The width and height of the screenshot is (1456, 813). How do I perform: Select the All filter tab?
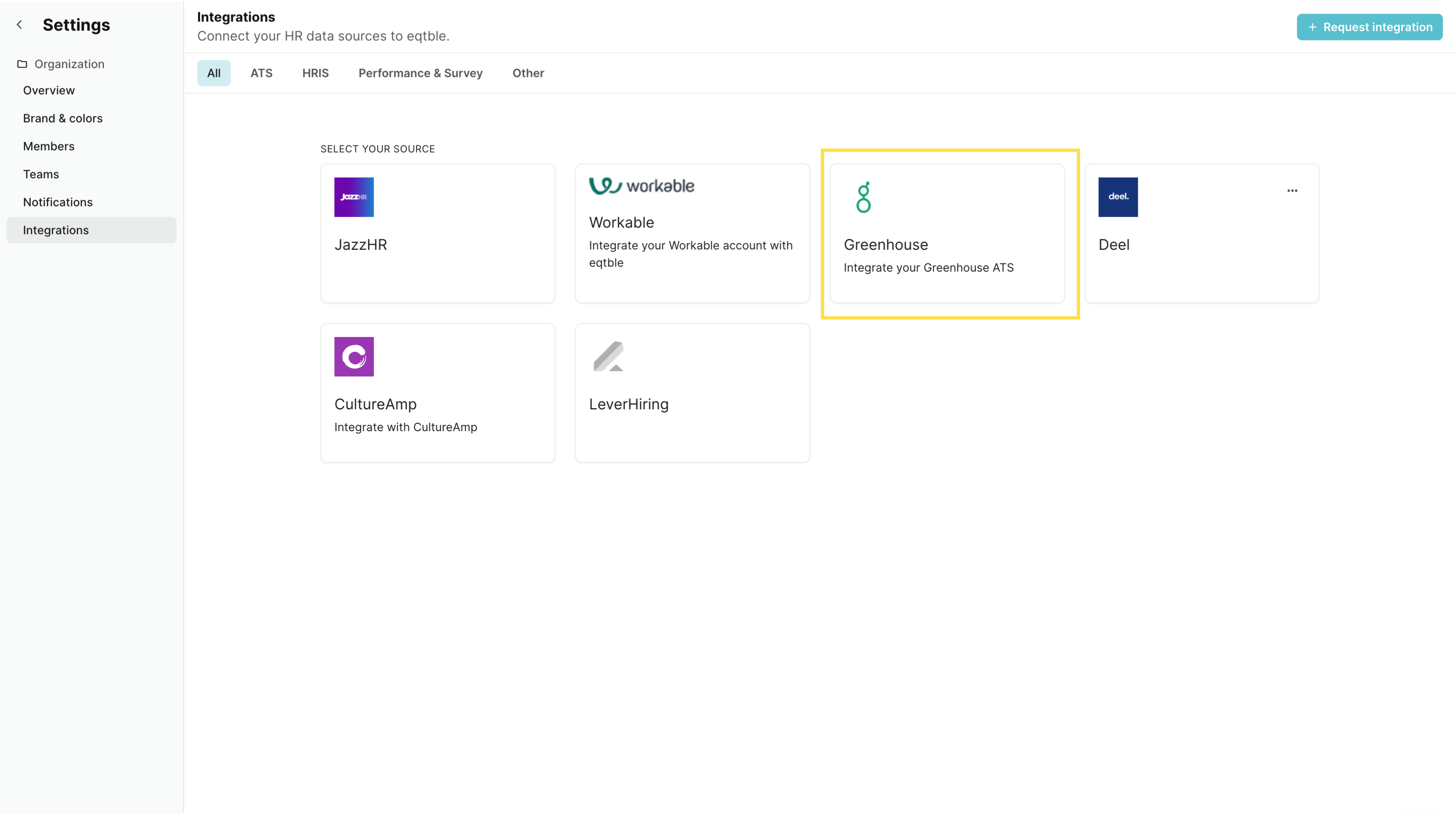(x=214, y=73)
